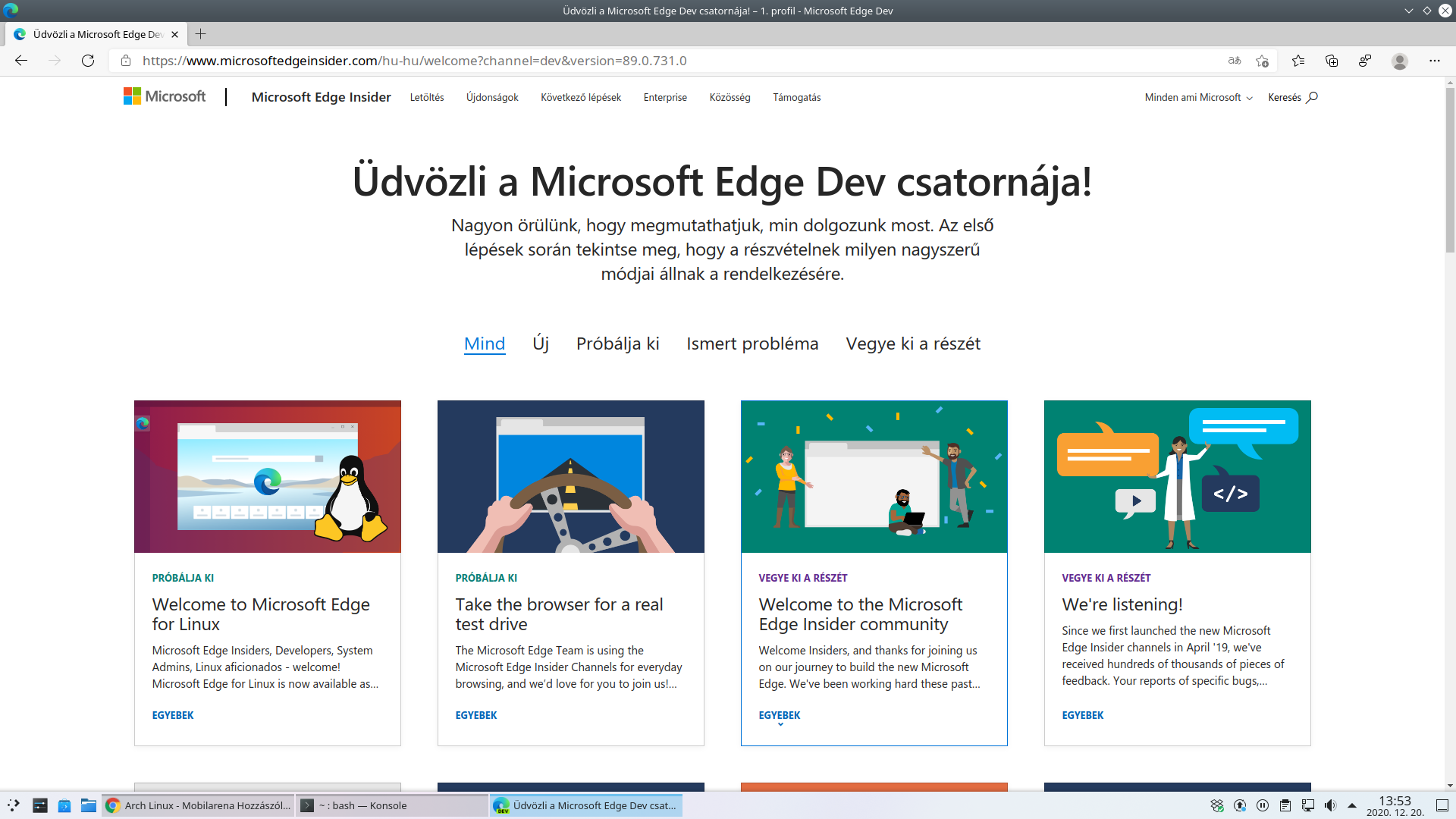Open the network connection tray icon
Screen dimensions: 1456x819
pos(1308,805)
